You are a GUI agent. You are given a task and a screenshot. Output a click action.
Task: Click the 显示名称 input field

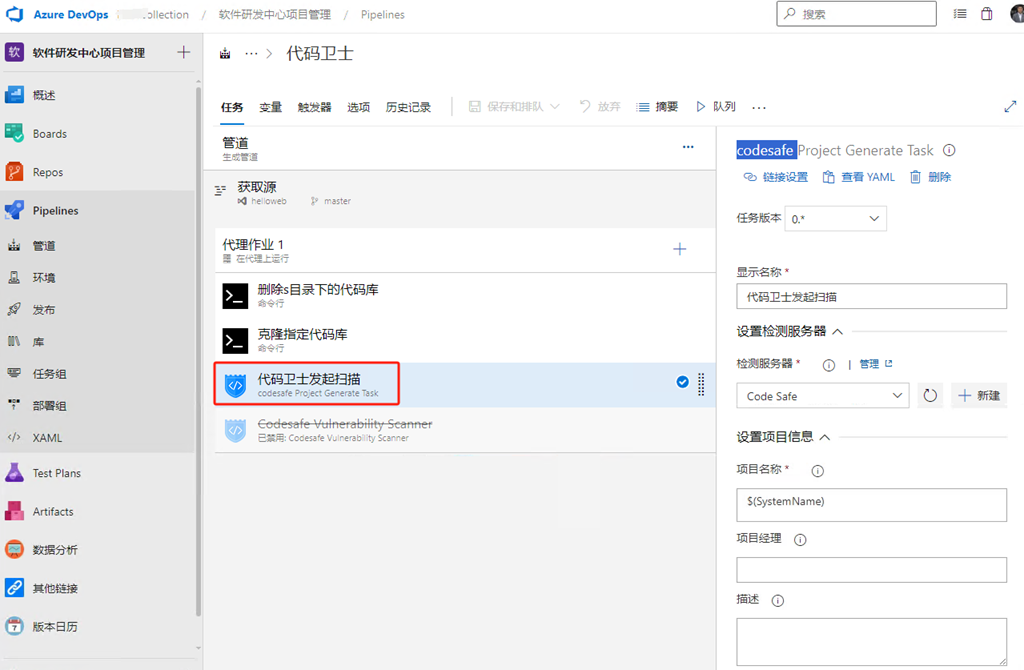coord(871,296)
